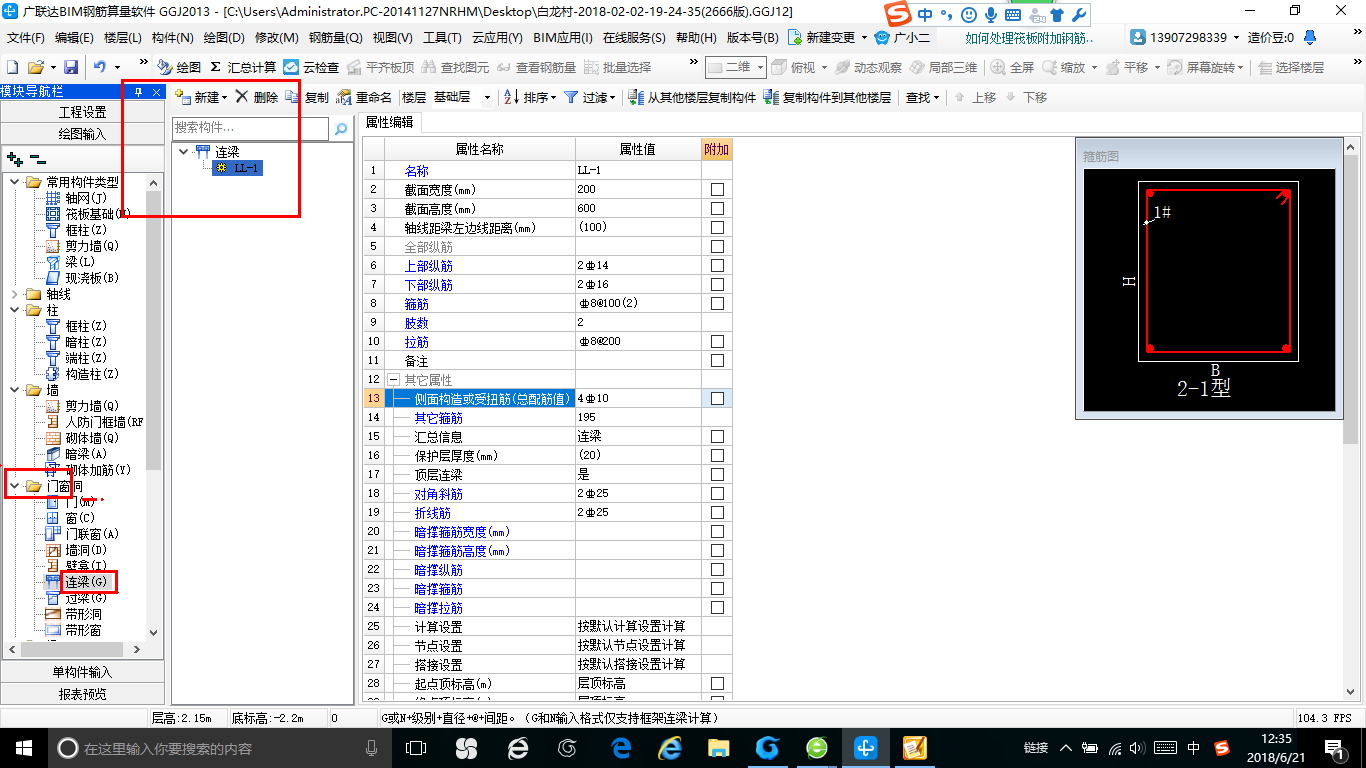Screen dimensions: 1366x768
Task: Click the search magnifier beside 搜索构件
Action: 341,128
